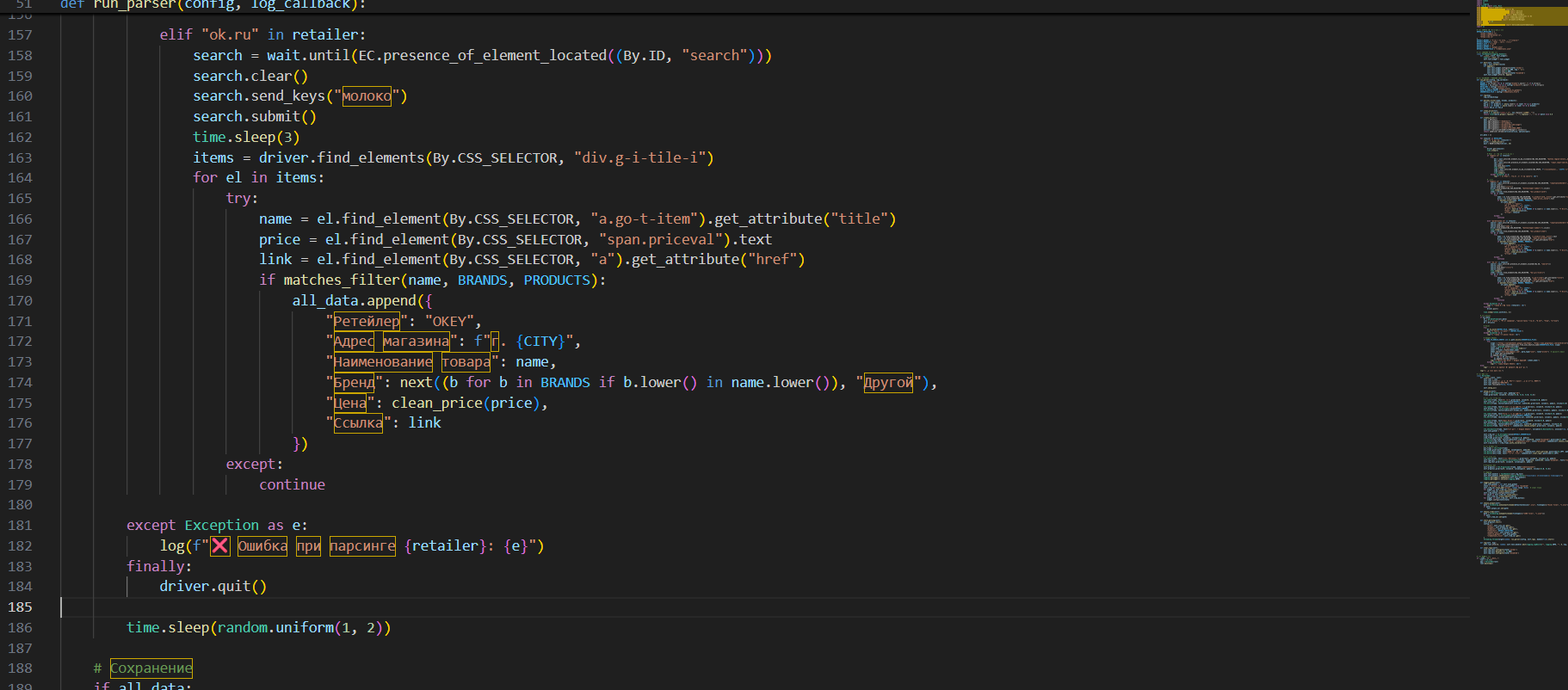Click the "href" attribute string
This screenshot has width=1568, height=690.
[x=772, y=259]
